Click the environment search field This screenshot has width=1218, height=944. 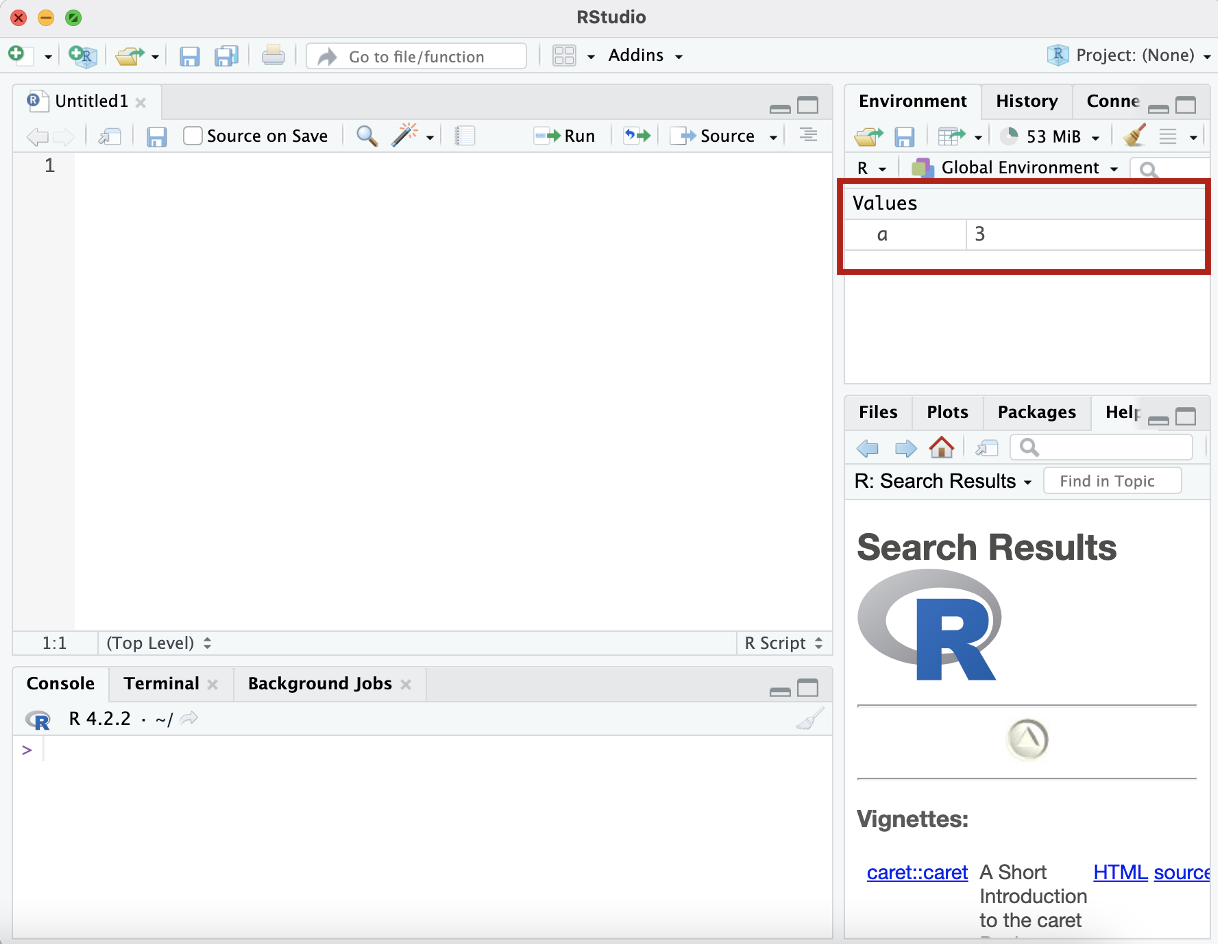pyautogui.click(x=1170, y=169)
